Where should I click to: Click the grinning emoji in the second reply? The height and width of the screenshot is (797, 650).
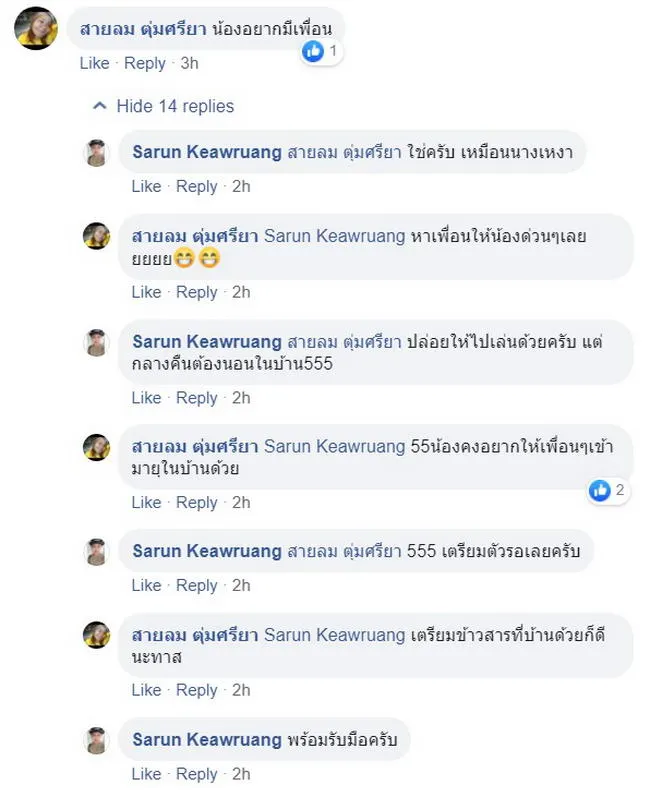(x=184, y=259)
